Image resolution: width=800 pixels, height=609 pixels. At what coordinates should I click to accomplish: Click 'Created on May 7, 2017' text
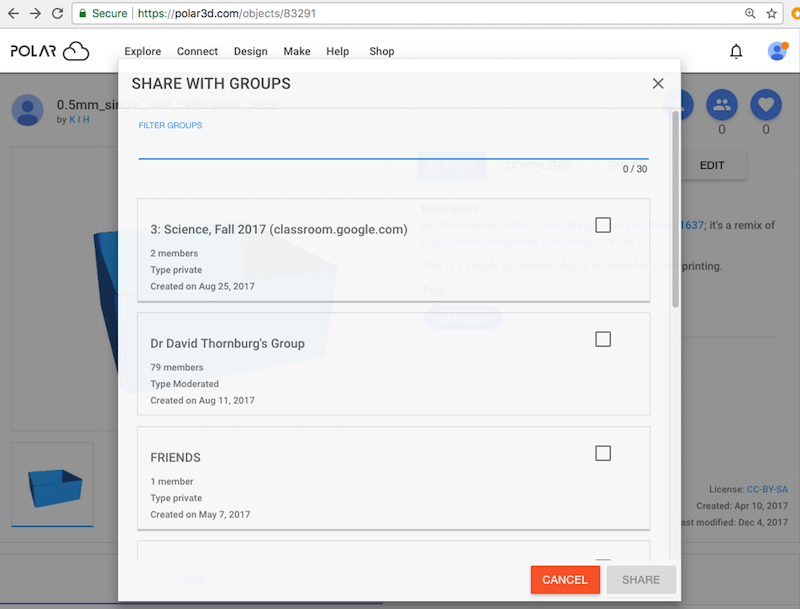click(x=201, y=514)
